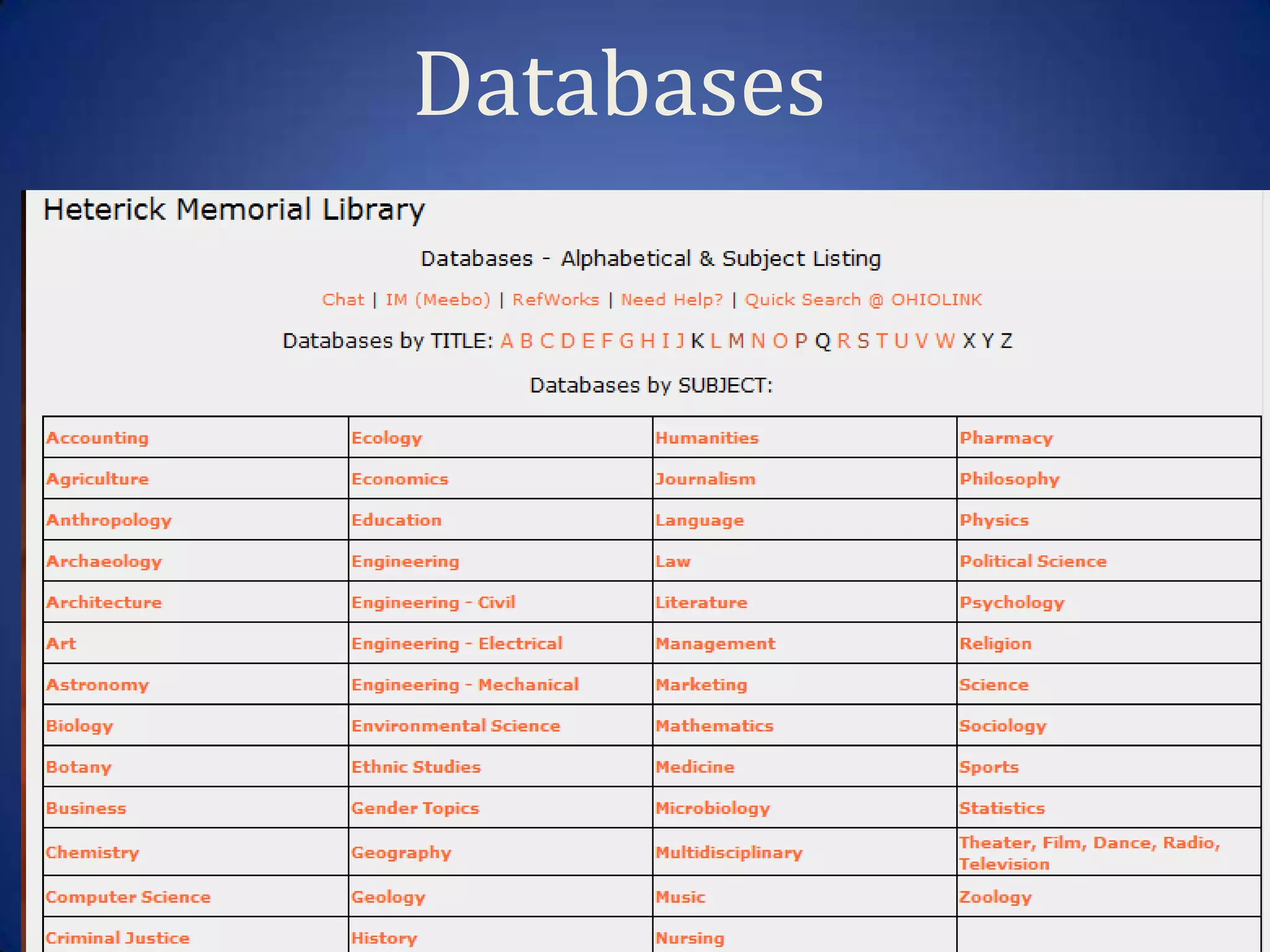View Environmental Science databases

click(456, 726)
